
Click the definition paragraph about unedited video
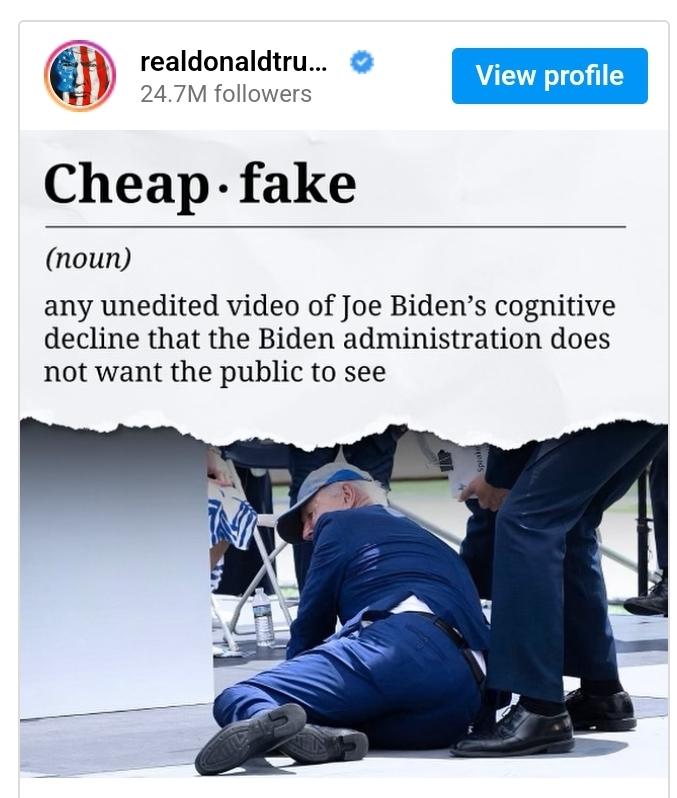point(329,338)
